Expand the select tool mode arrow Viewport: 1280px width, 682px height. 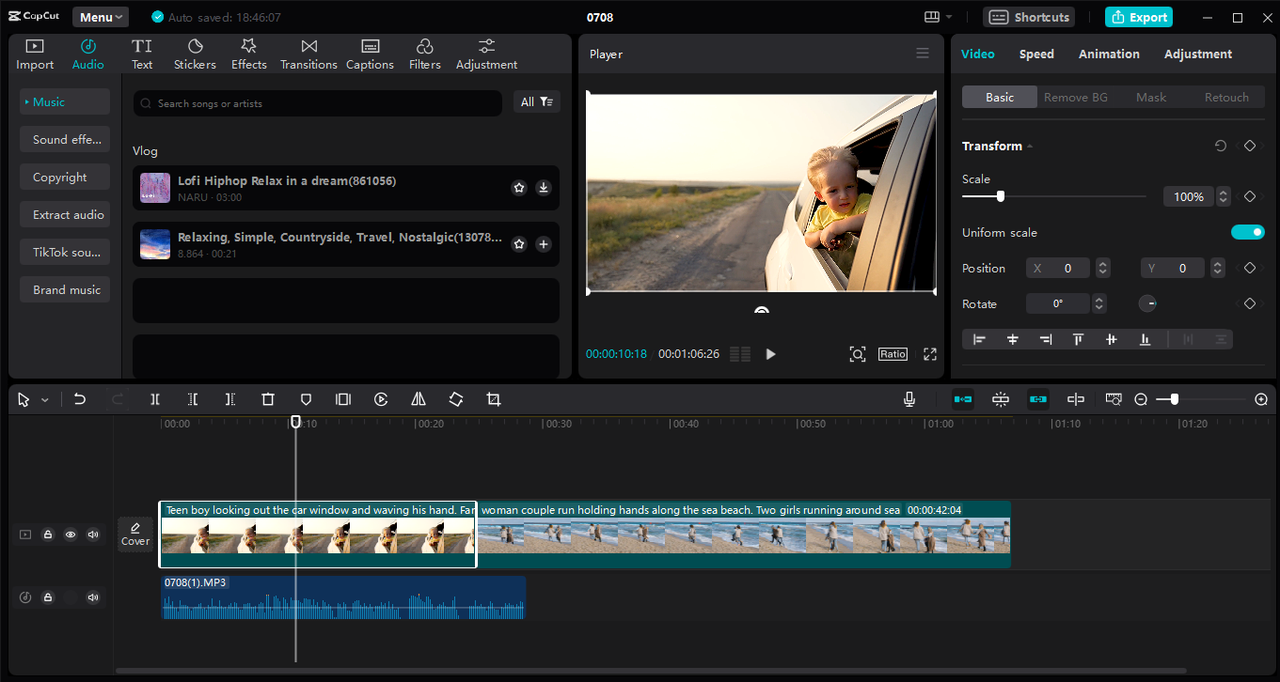[45, 400]
